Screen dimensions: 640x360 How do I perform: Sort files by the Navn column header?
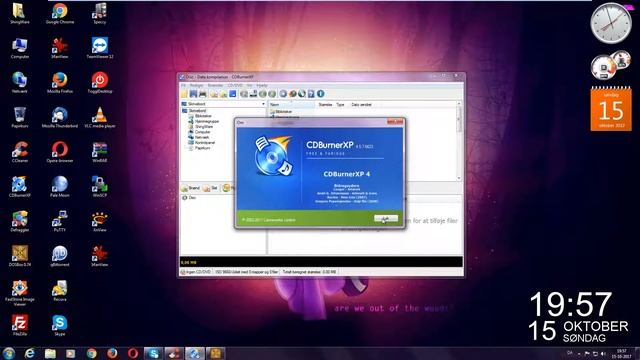click(x=291, y=104)
